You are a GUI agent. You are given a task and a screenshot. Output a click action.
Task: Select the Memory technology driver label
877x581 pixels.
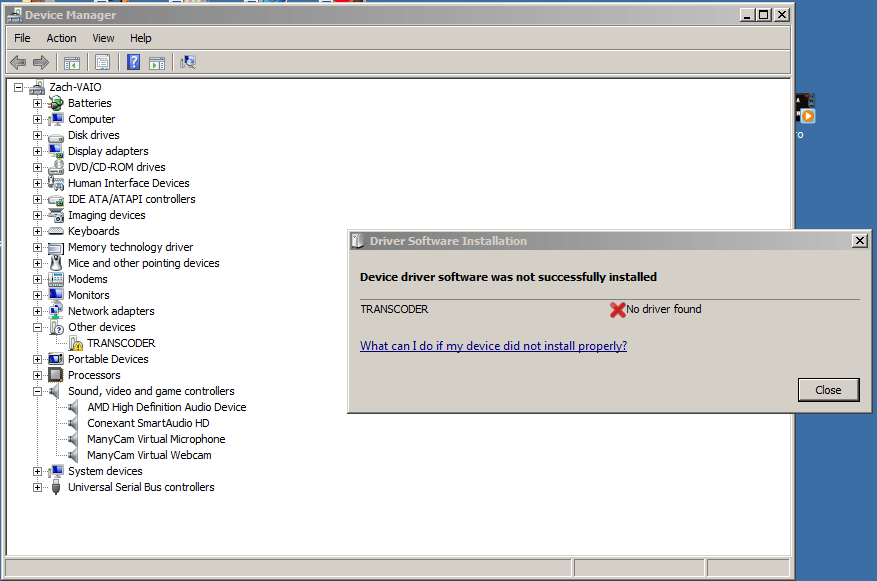point(130,247)
